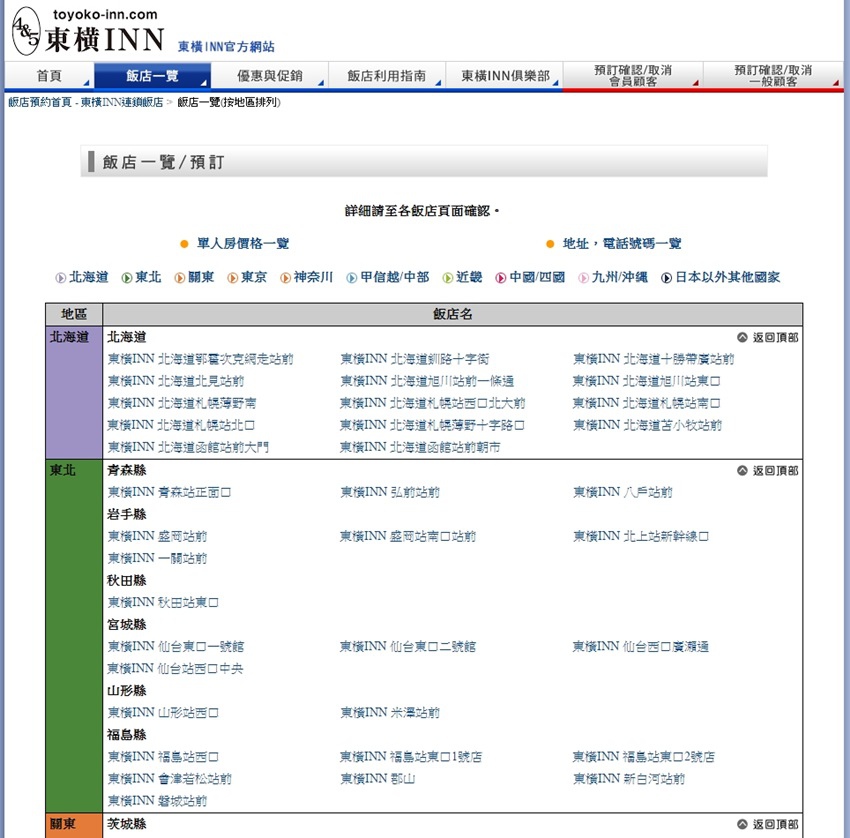Screen dimensions: 850x838
Task: Open 東橫INN 北海道北見站前 hotel
Action: pos(176,381)
